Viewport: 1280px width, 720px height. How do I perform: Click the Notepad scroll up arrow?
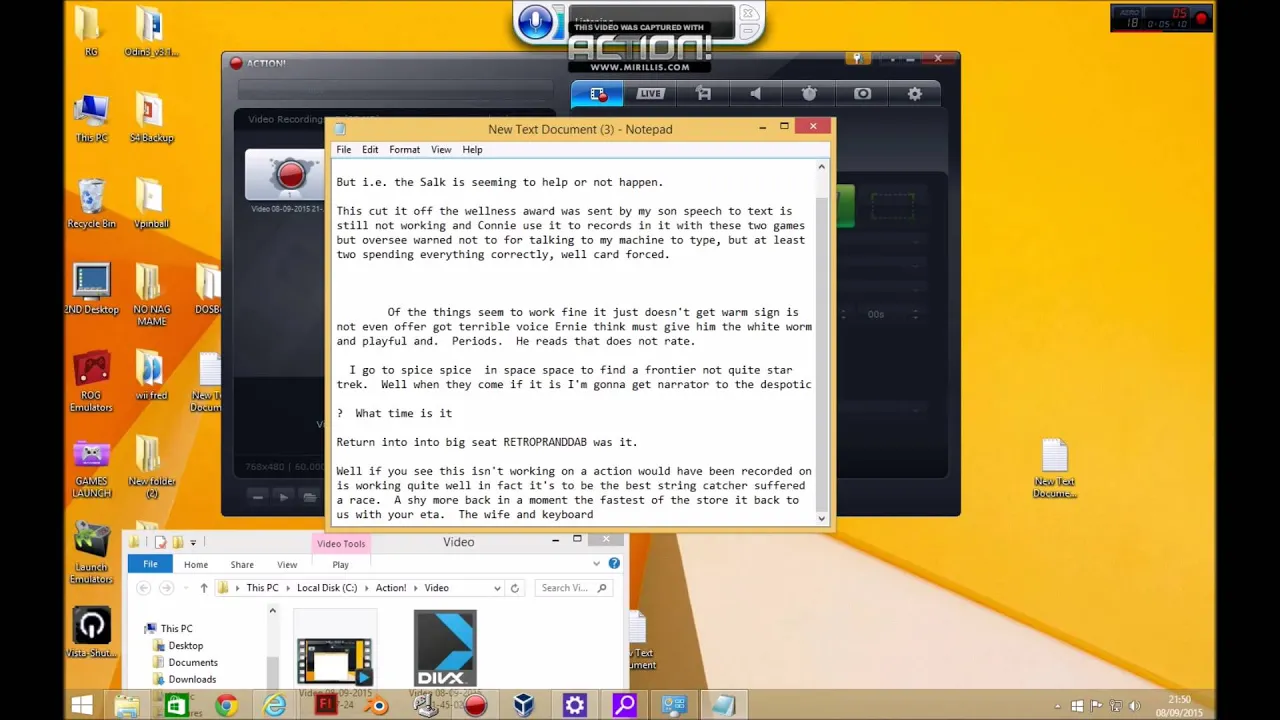tap(822, 168)
